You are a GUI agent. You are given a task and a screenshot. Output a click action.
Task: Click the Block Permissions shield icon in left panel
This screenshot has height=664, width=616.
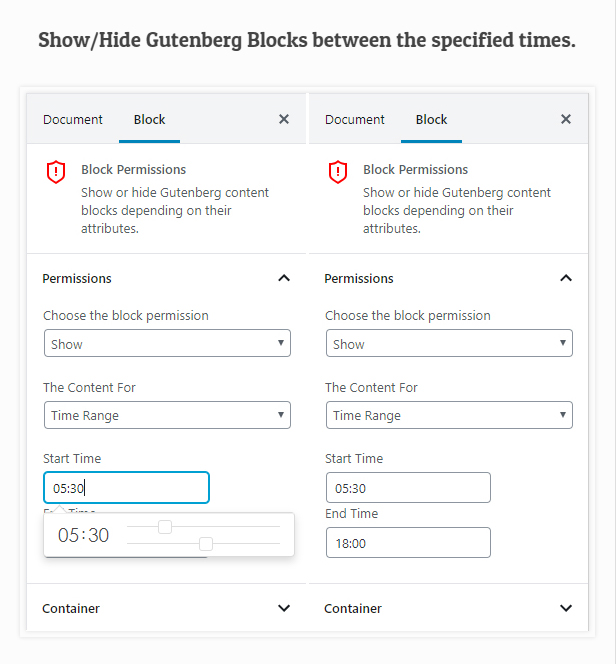pos(56,172)
